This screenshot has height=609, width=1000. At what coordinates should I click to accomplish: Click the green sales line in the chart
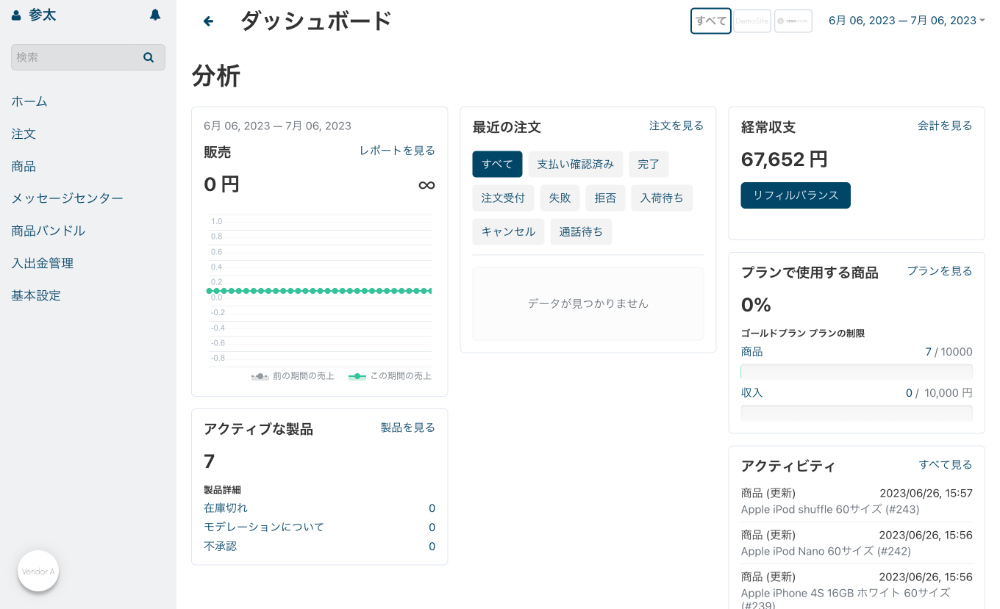319,291
